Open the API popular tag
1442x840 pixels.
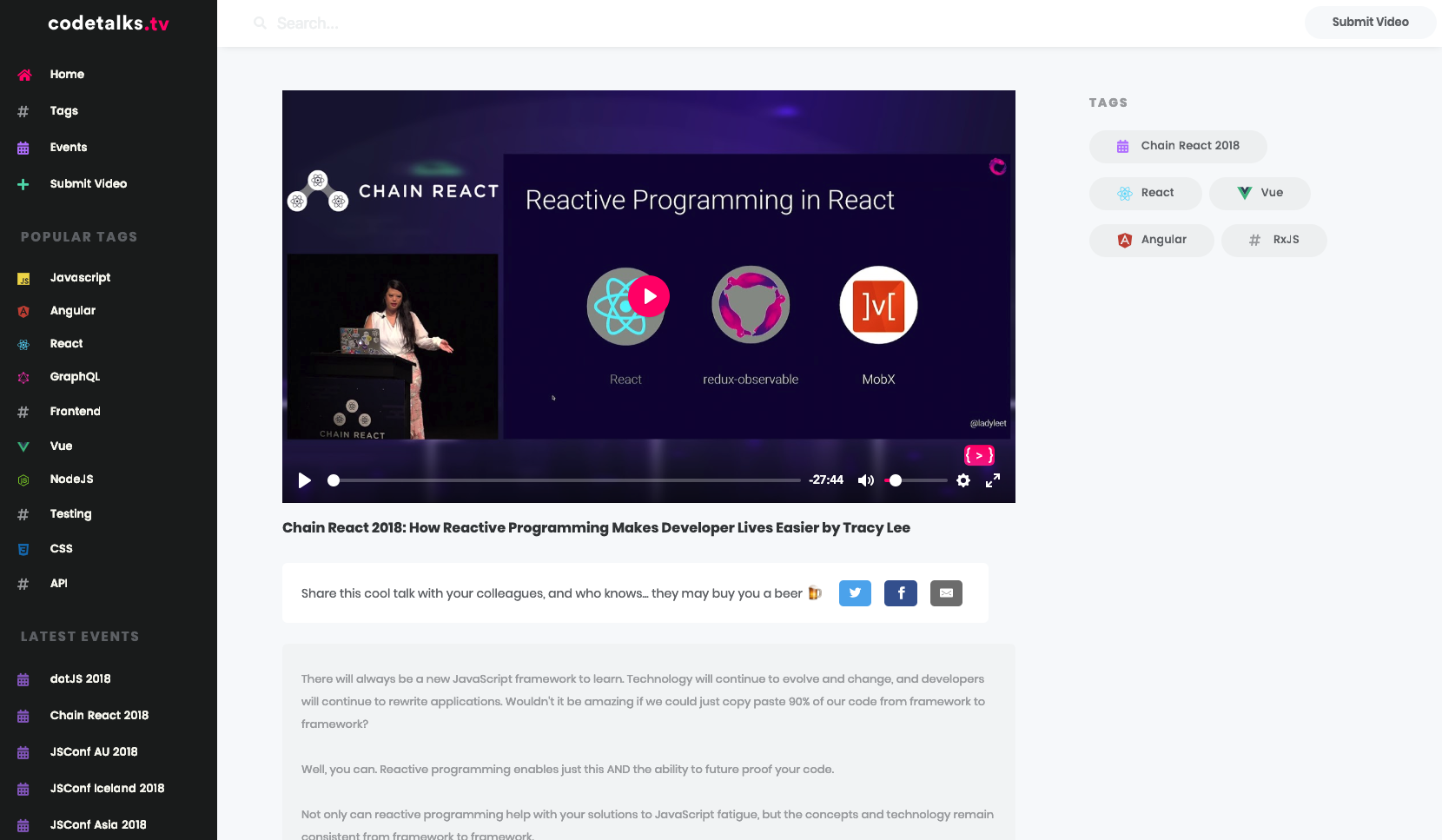[58, 584]
